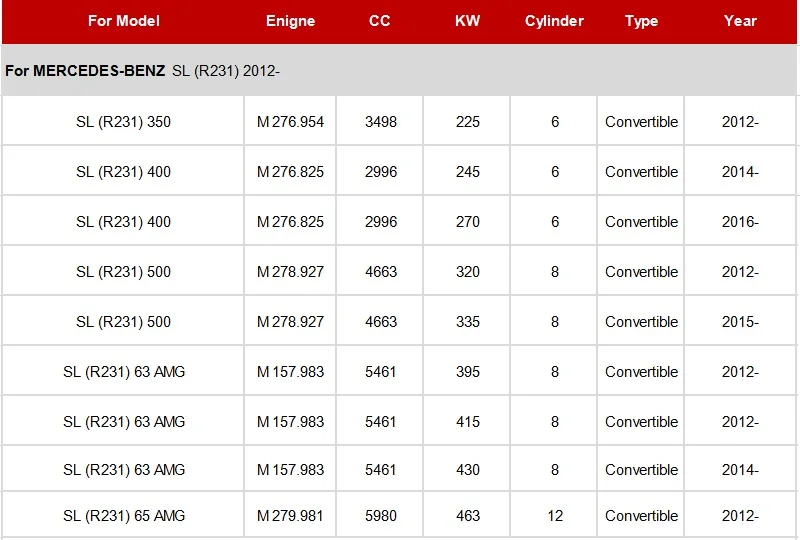Screen dimensions: 800x540
Task: Select engine cell 'M 279.981'
Action: pos(290,516)
